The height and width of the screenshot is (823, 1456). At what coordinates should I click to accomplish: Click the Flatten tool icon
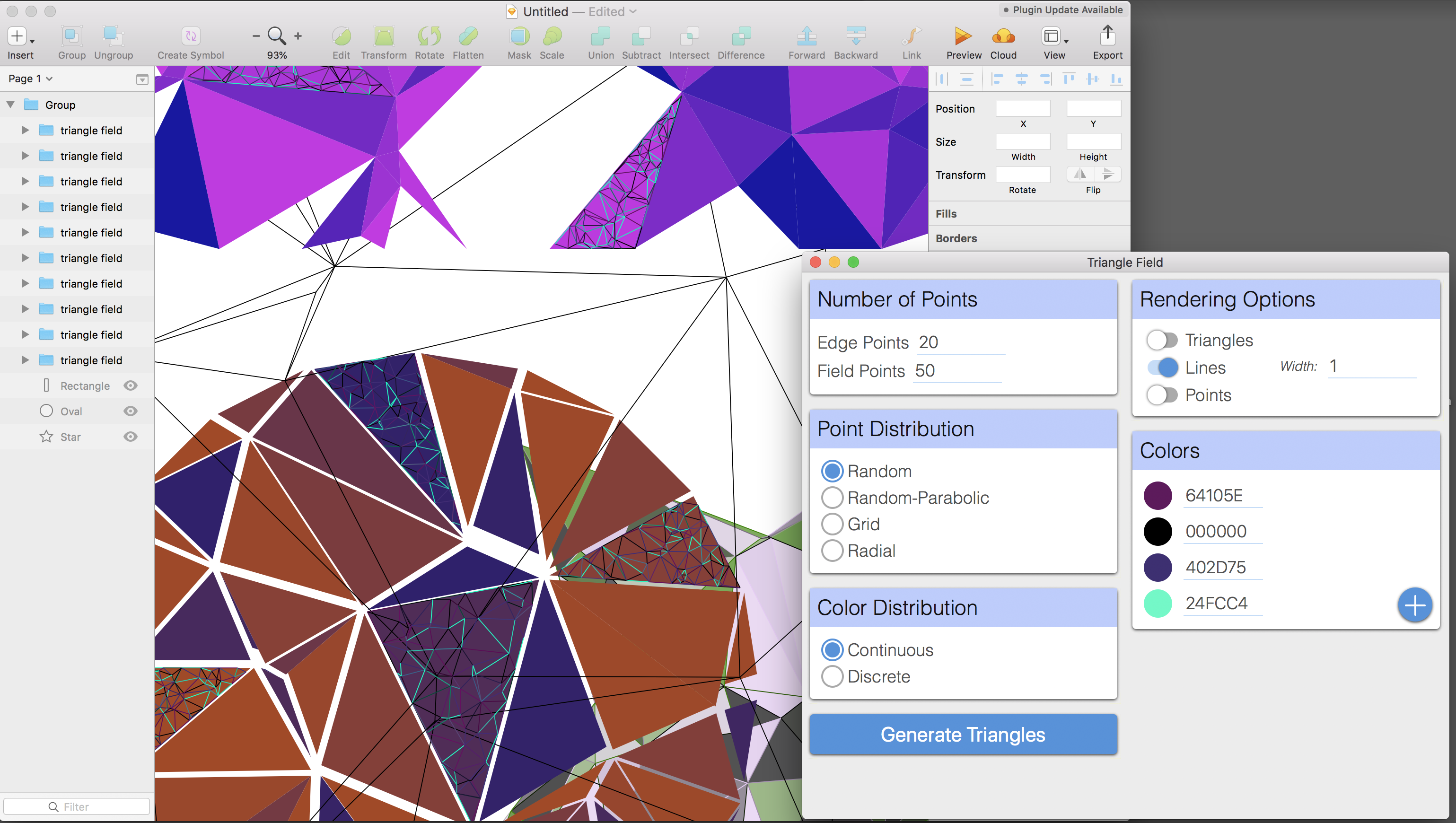468,36
